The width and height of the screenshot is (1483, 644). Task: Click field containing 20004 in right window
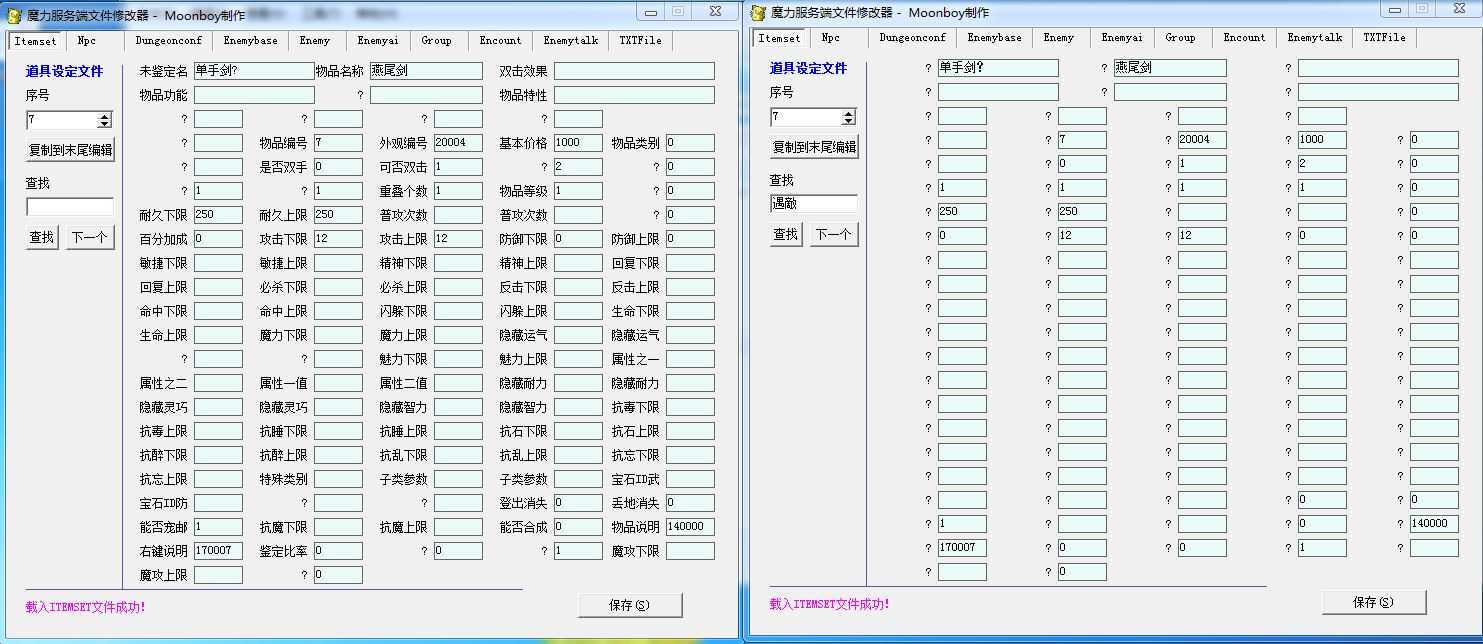coord(1202,140)
